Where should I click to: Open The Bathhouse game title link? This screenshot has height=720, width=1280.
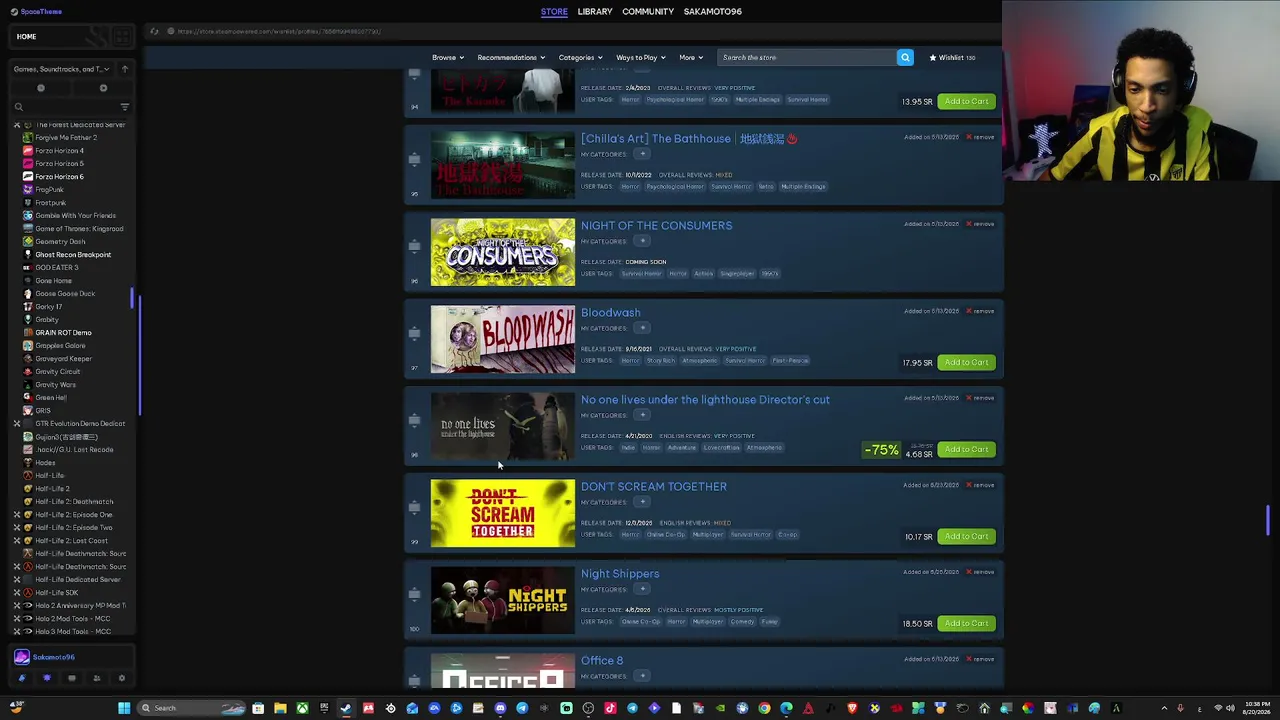(x=689, y=139)
